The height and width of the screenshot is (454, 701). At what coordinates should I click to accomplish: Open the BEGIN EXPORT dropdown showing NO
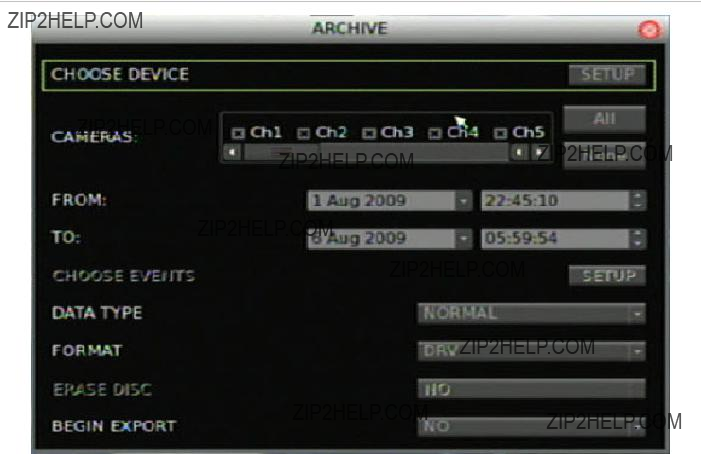coord(531,426)
